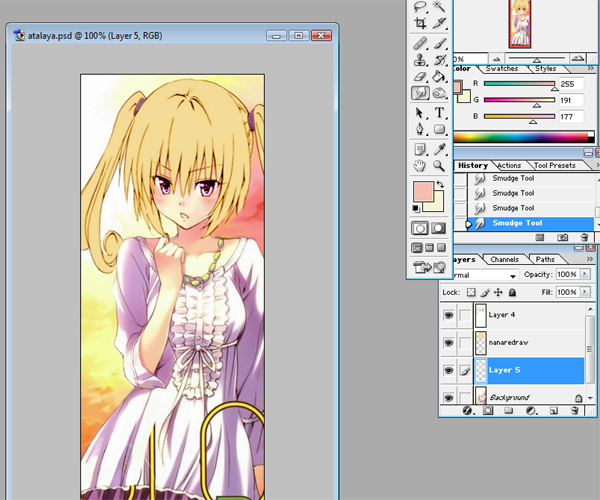The width and height of the screenshot is (600, 500).
Task: Select the Crop tool
Action: point(420,23)
